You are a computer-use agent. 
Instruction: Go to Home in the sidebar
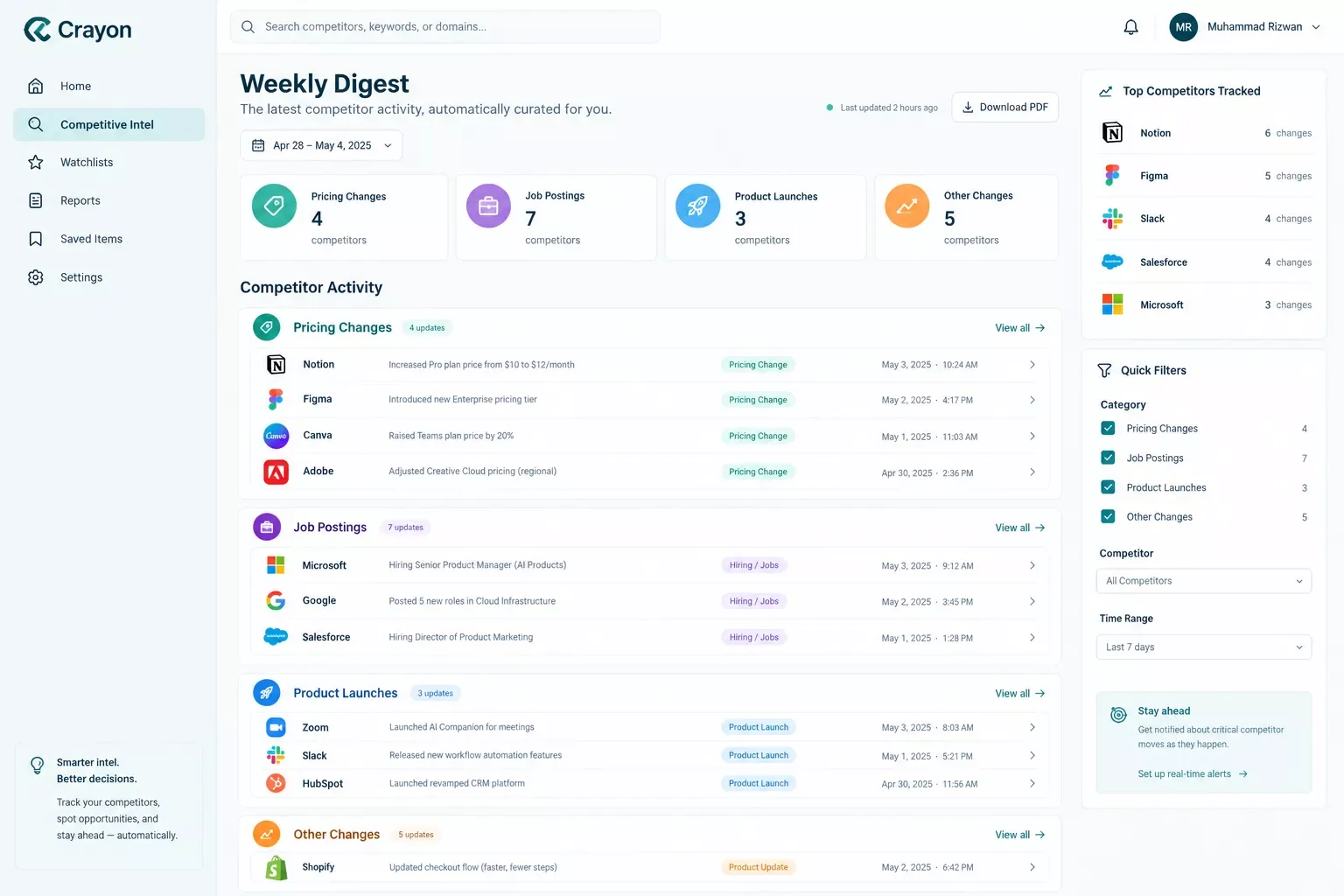[108, 86]
